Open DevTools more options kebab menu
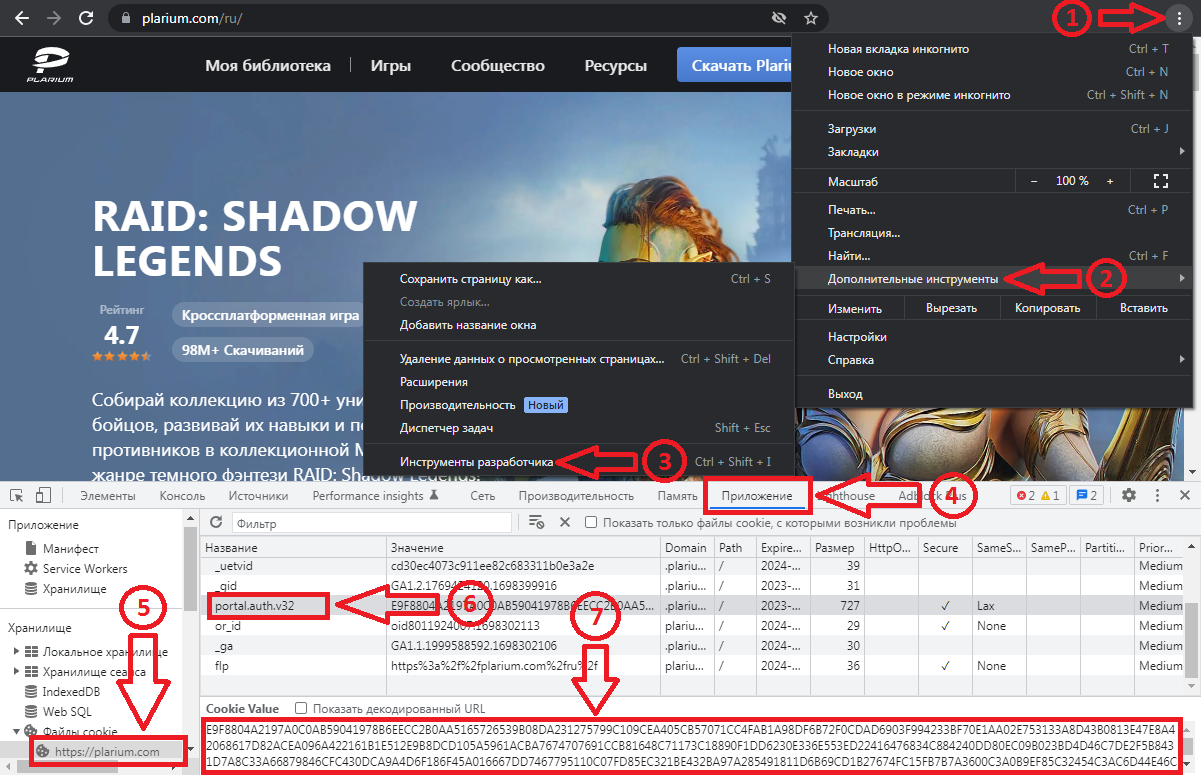The width and height of the screenshot is (1201, 775). click(1157, 495)
